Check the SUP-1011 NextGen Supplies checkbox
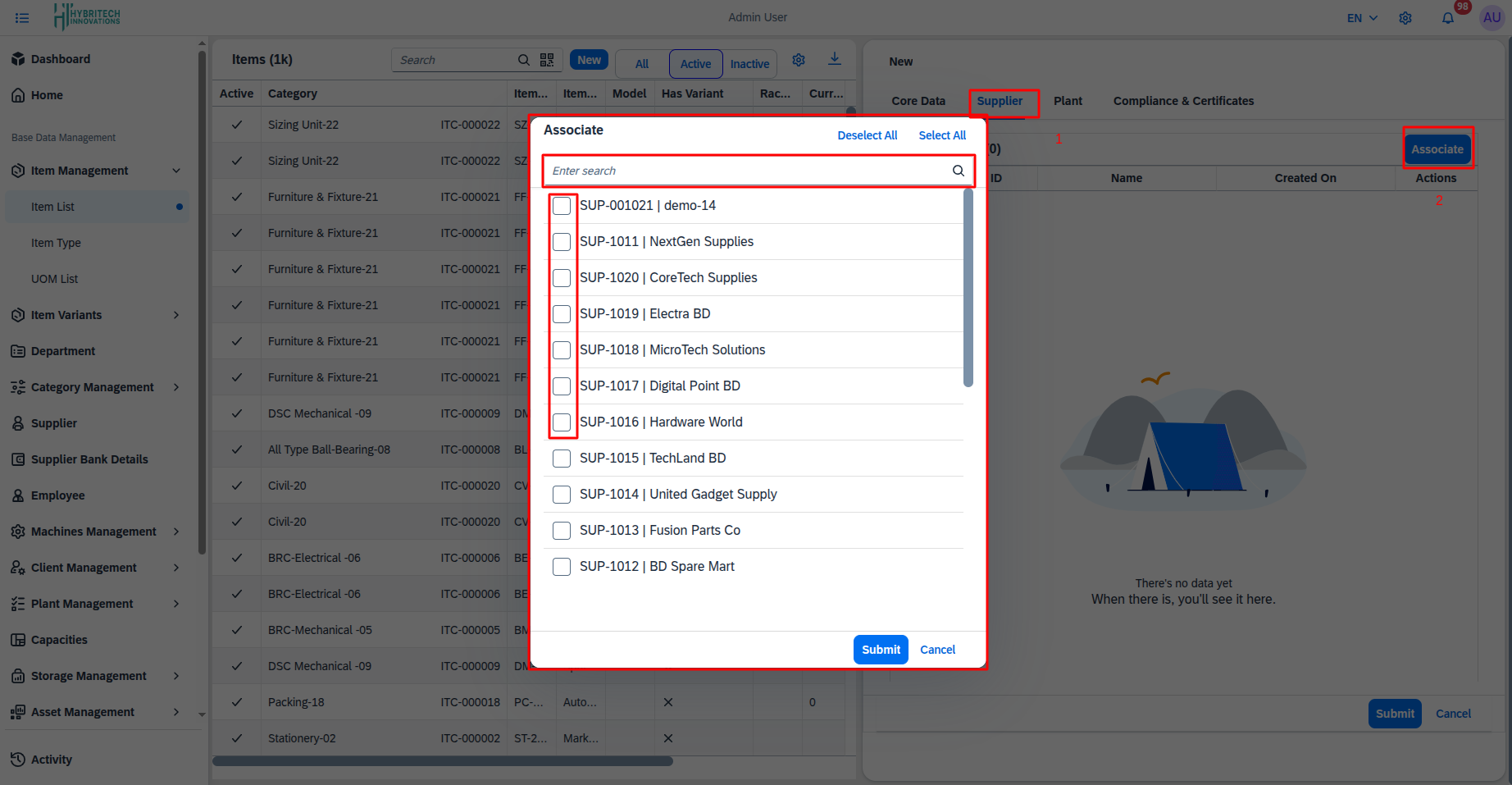The width and height of the screenshot is (1512, 785). 562,242
